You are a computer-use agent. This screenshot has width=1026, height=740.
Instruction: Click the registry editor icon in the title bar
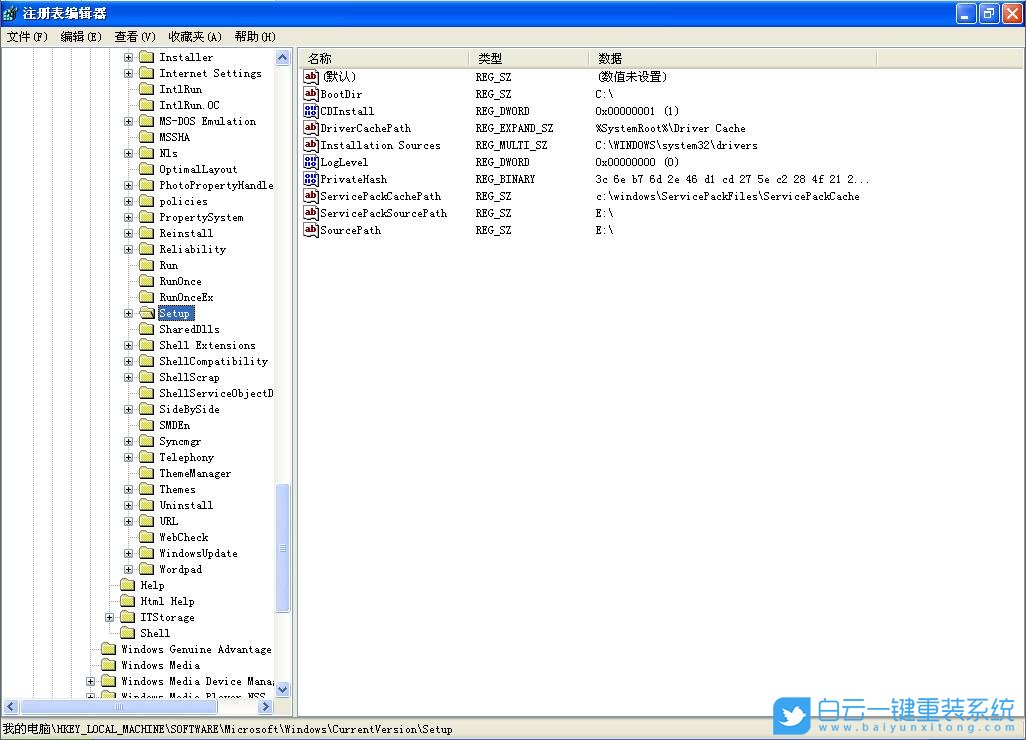pyautogui.click(x=10, y=12)
